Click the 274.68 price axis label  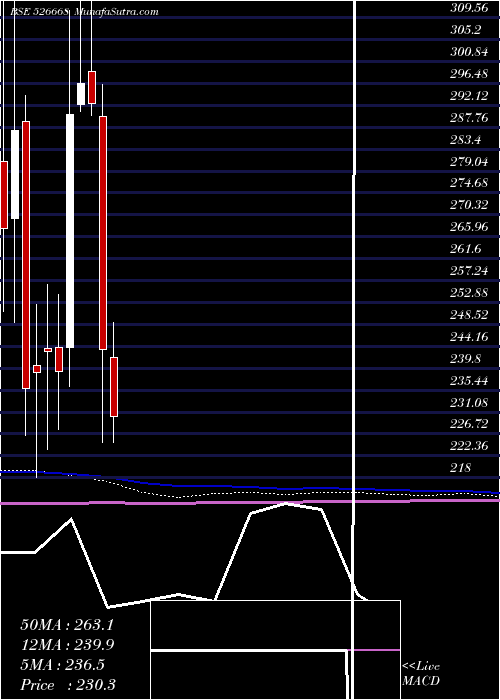[x=469, y=183]
